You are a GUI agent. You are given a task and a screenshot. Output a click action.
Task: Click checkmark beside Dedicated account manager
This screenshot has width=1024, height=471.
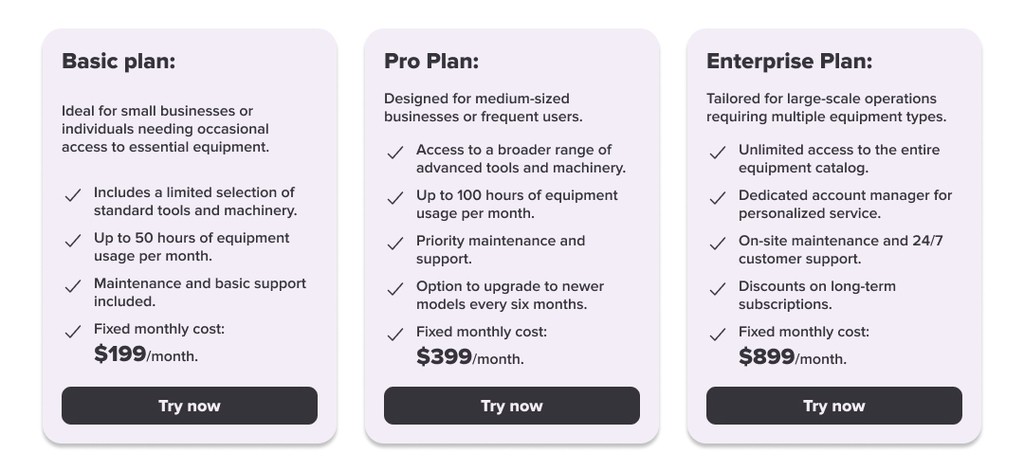717,198
